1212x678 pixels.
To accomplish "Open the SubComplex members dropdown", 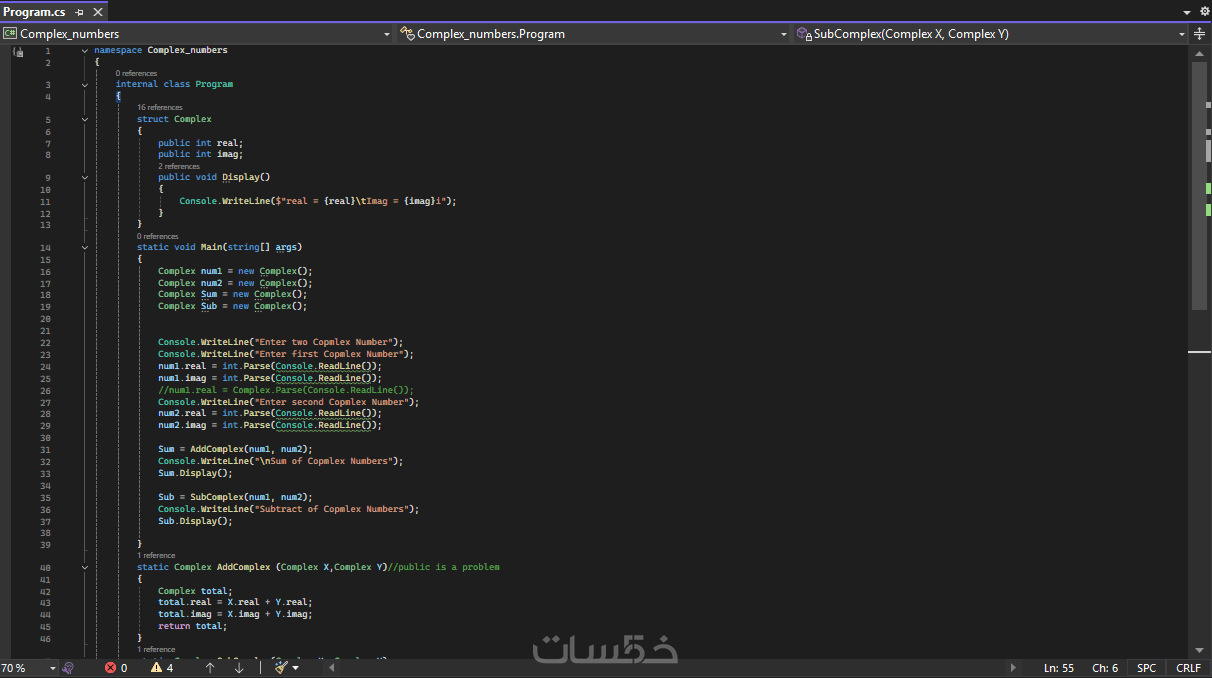I will [1181, 34].
